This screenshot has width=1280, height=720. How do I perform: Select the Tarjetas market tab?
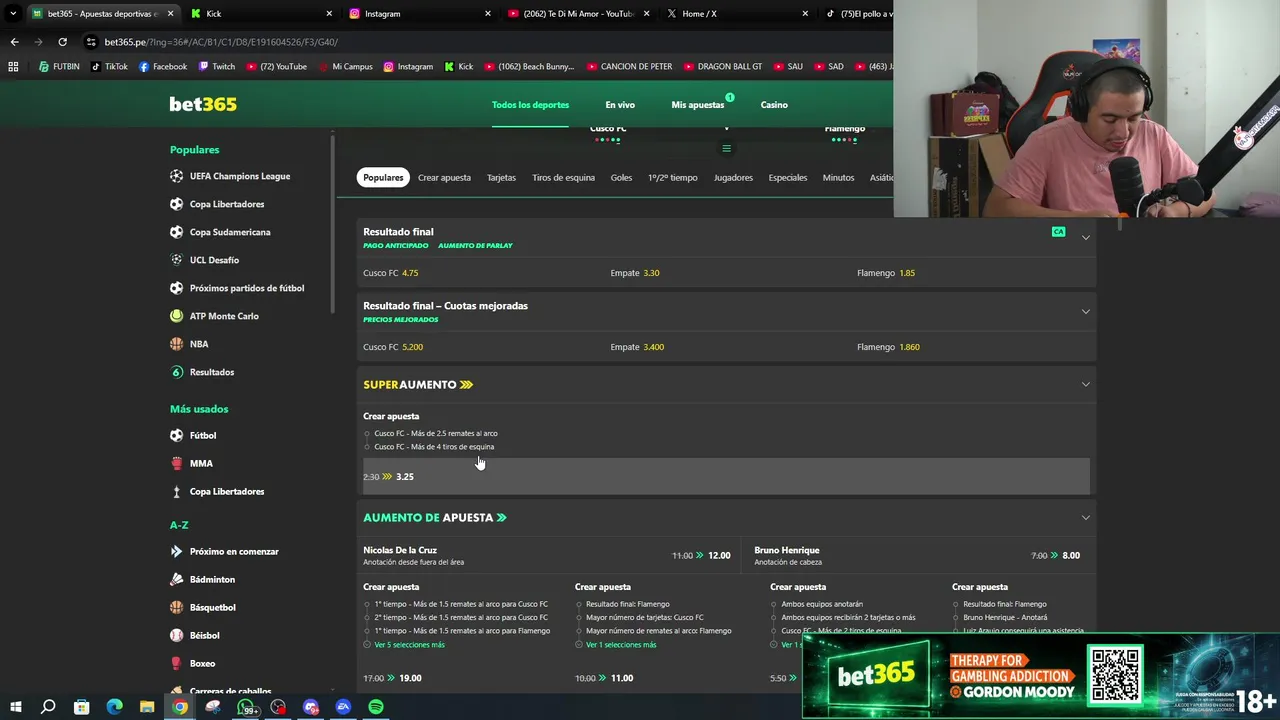pos(501,178)
